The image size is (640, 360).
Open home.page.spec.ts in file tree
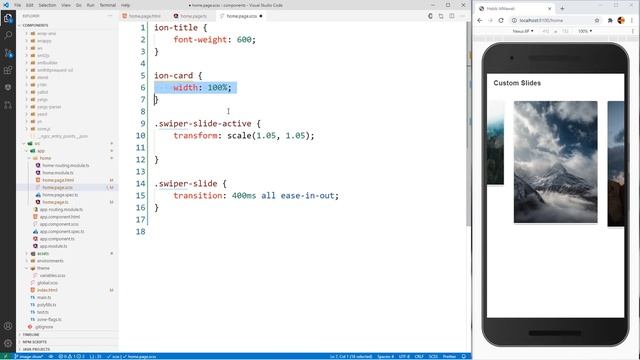(60, 195)
